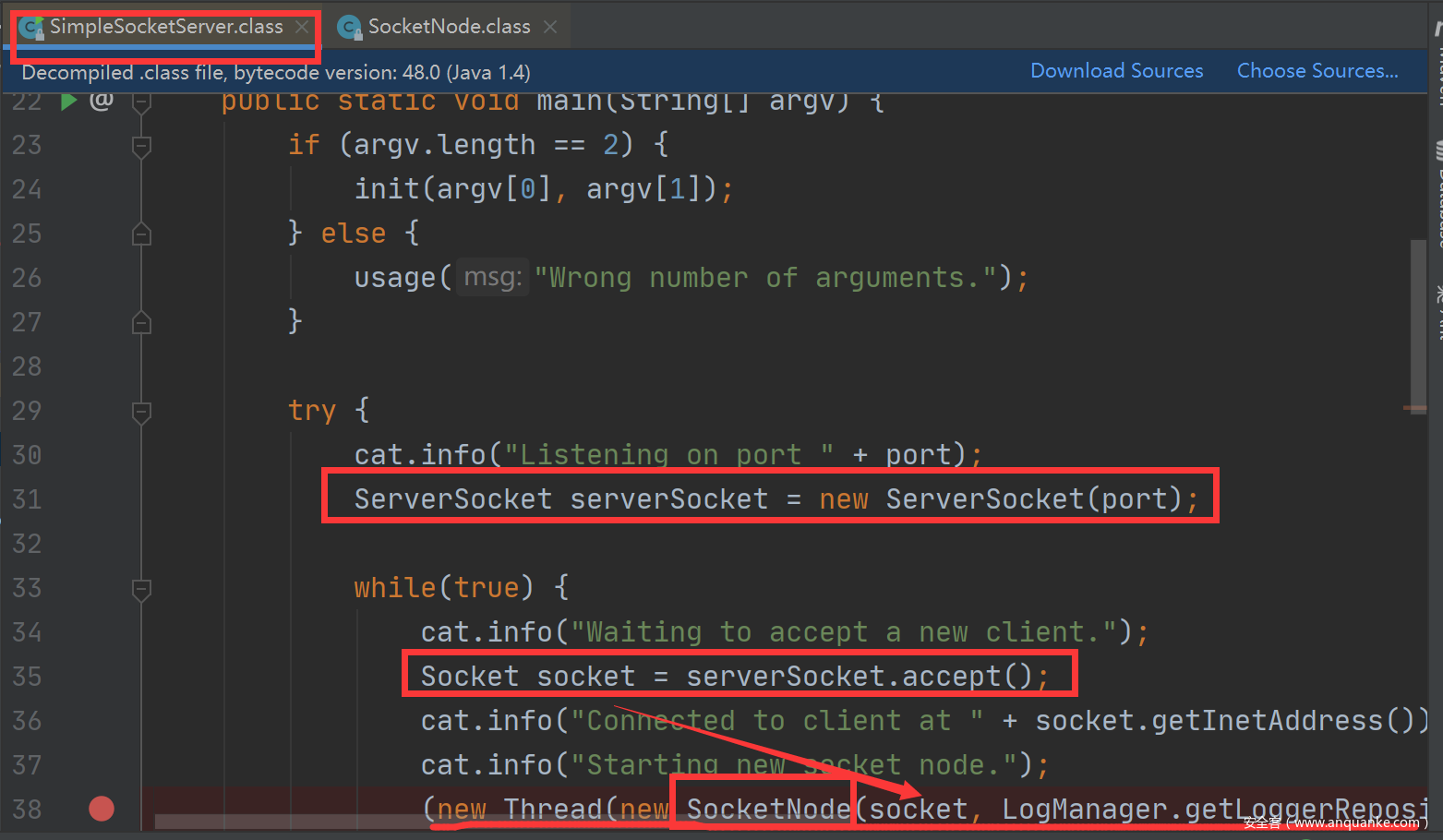
Task: Open the Maven tool window from right sidebar
Action: click(x=1437, y=65)
